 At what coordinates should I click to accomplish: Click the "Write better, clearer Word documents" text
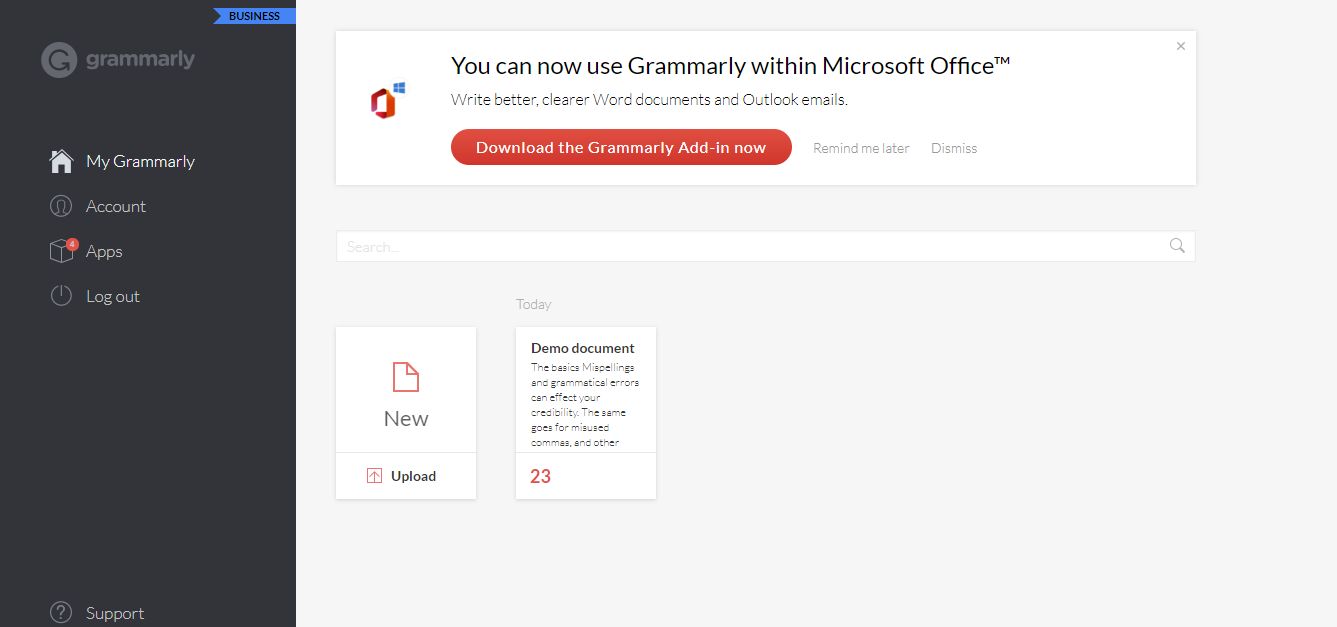coord(649,100)
